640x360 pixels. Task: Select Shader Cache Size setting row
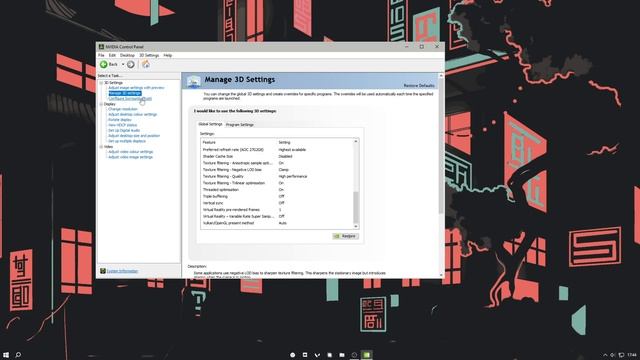coord(277,156)
